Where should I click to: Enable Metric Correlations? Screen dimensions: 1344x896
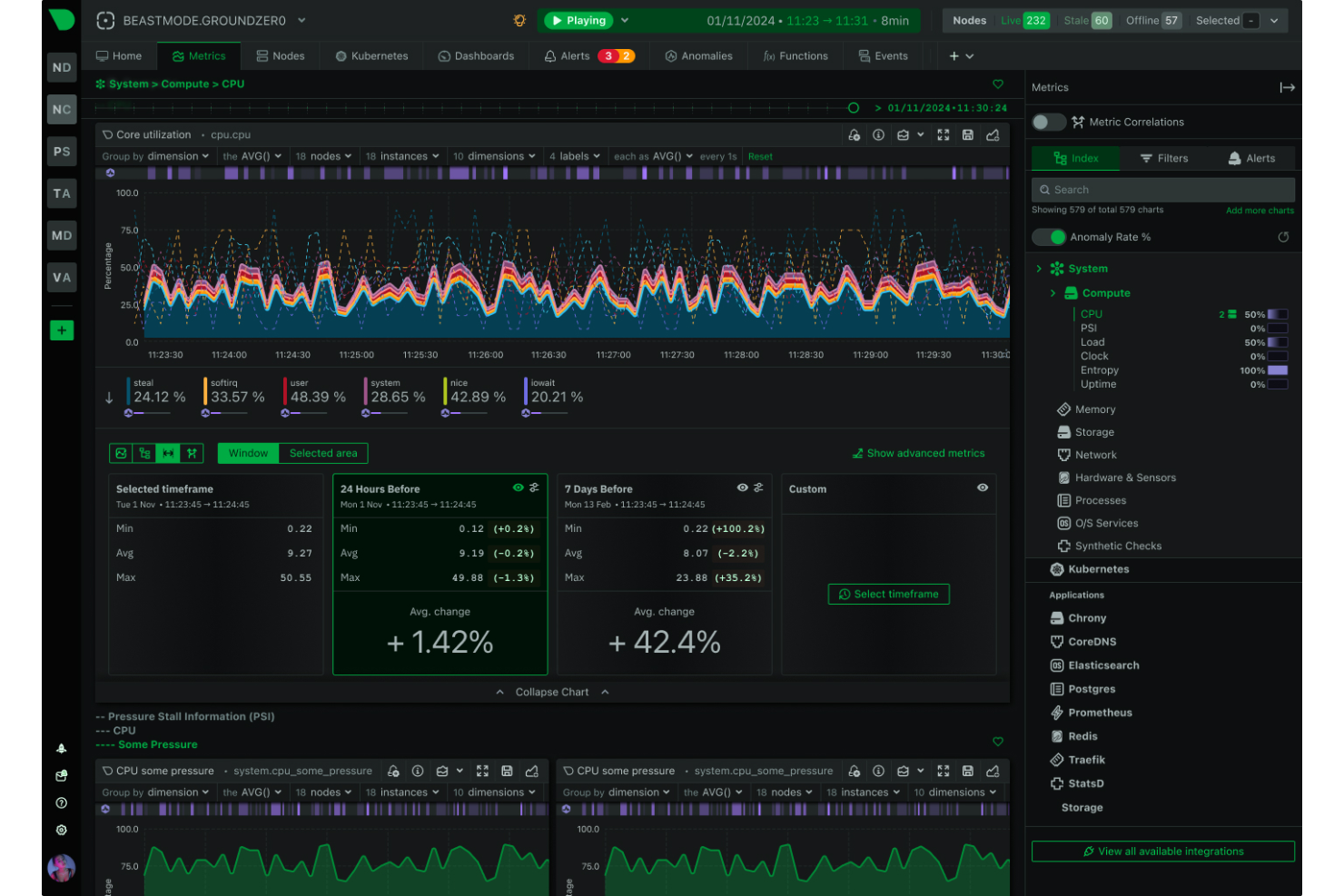pyautogui.click(x=1048, y=122)
